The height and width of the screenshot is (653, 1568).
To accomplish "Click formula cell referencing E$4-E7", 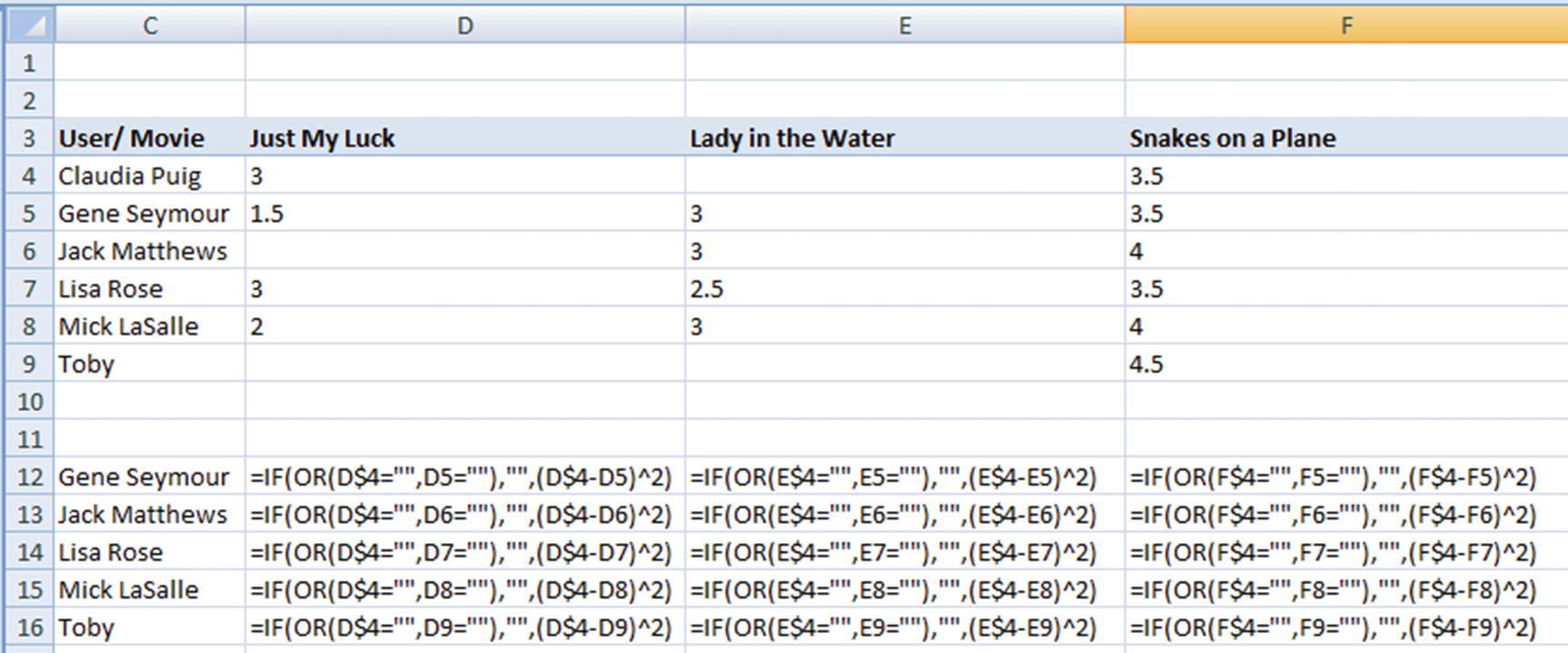I will coord(894,552).
